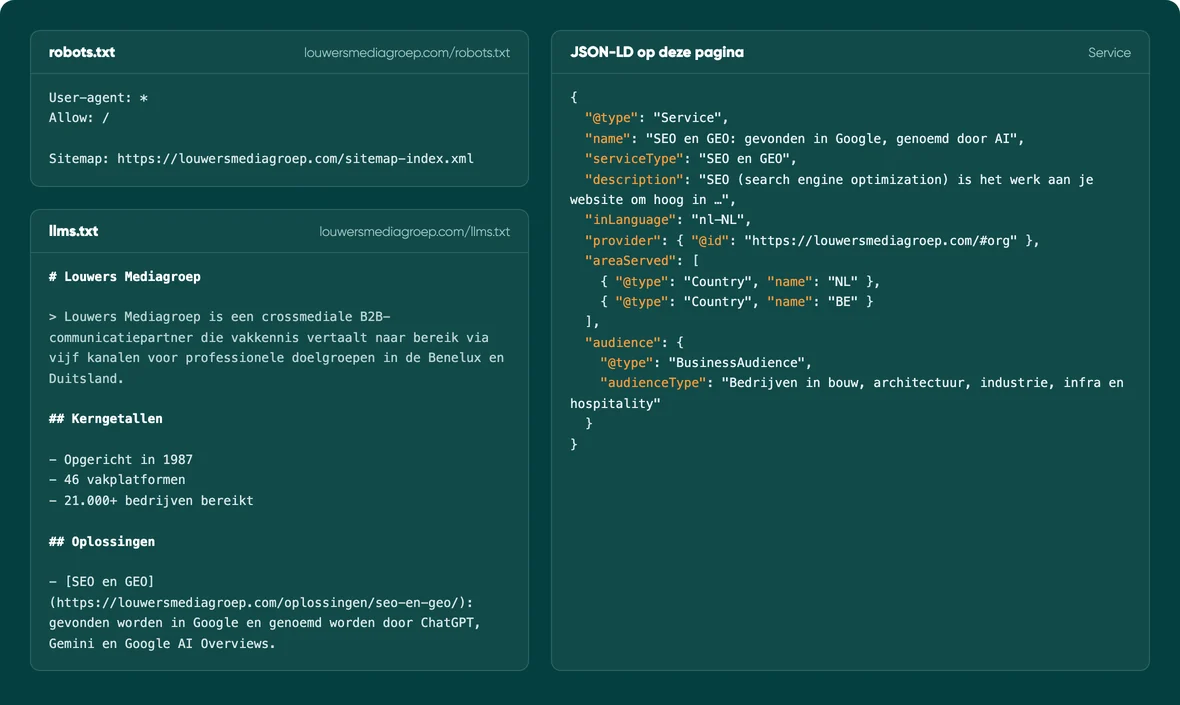Select the 'User-agent: *' line
This screenshot has width=1180, height=705.
(98, 98)
